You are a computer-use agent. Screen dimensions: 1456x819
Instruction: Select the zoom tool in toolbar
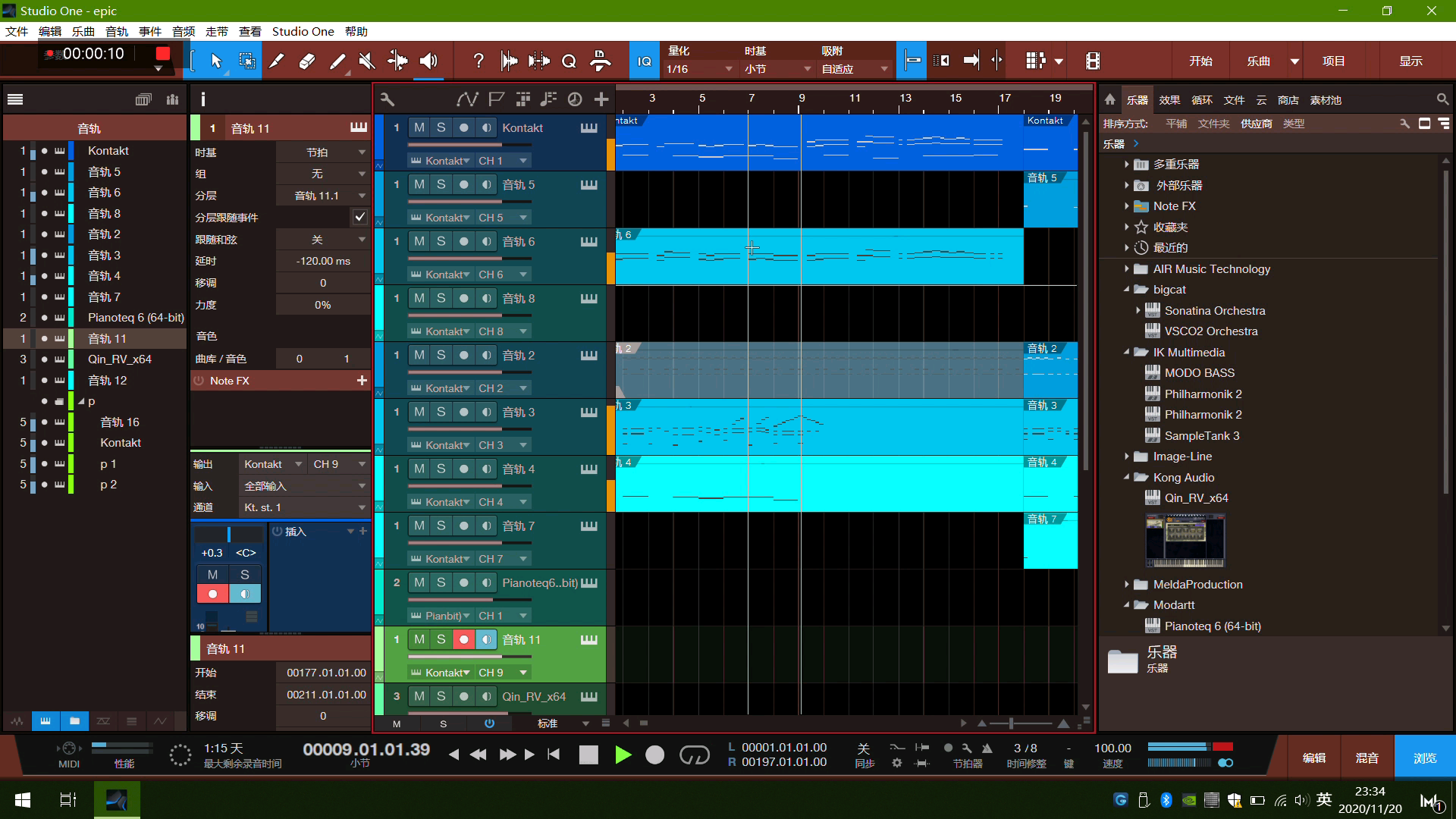(568, 61)
